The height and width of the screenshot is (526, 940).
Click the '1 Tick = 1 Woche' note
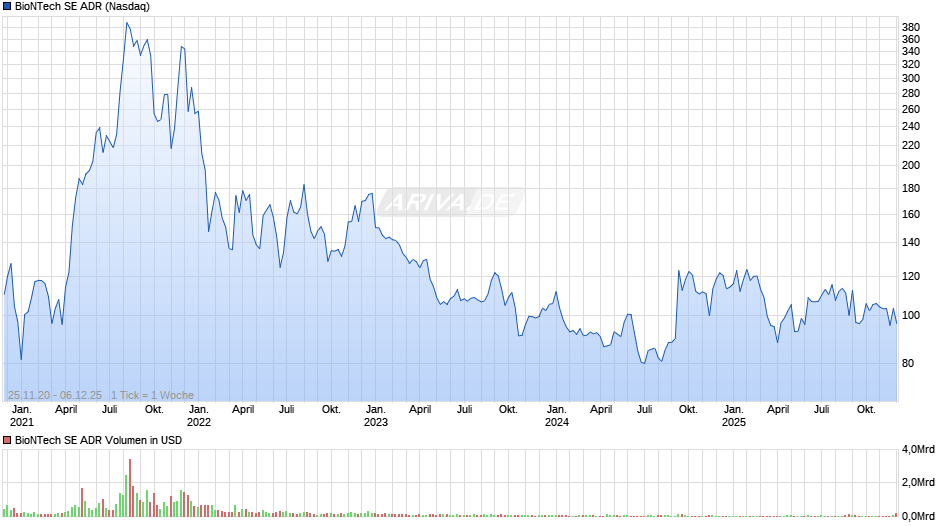tap(152, 395)
